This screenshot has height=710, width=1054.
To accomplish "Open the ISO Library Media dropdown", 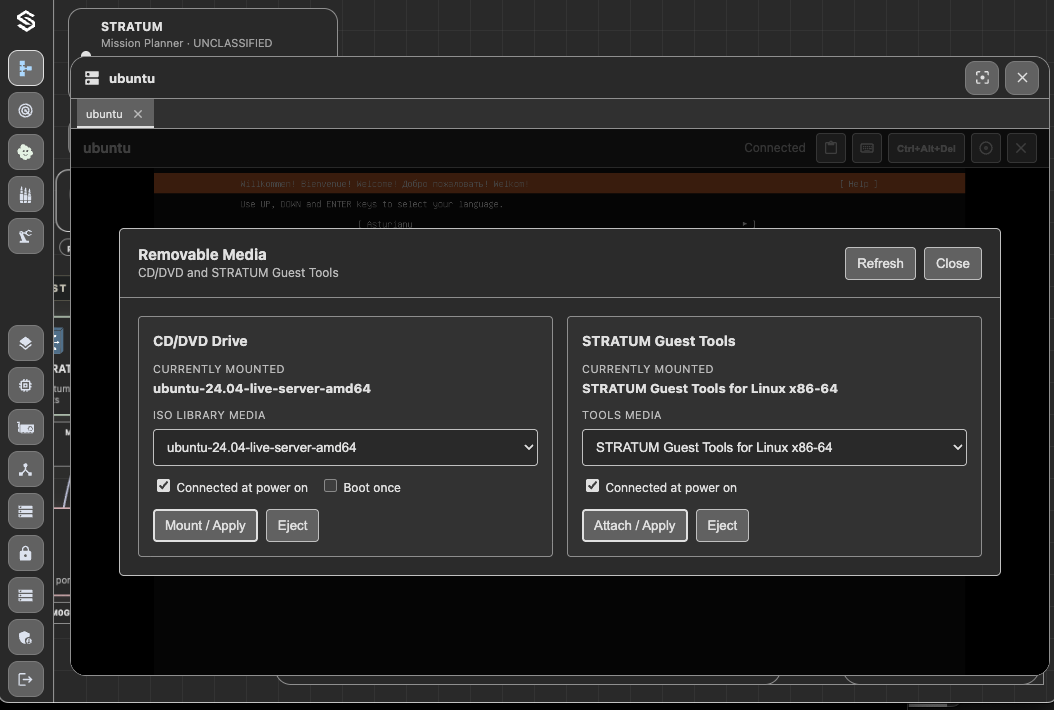I will 346,447.
